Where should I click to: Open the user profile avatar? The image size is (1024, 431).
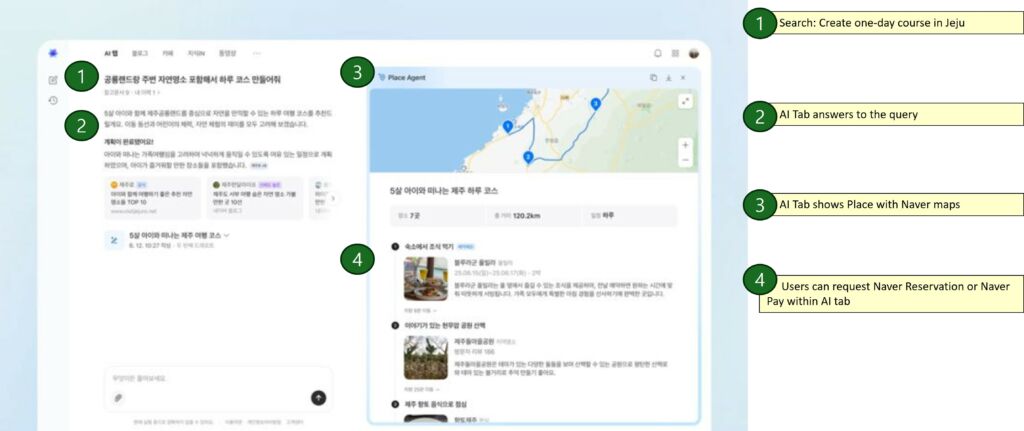coord(694,54)
